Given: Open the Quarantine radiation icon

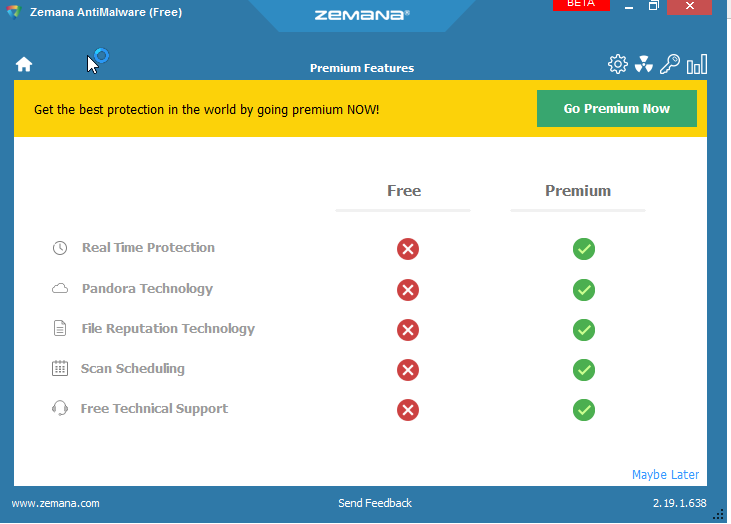Looking at the screenshot, I should click(643, 64).
